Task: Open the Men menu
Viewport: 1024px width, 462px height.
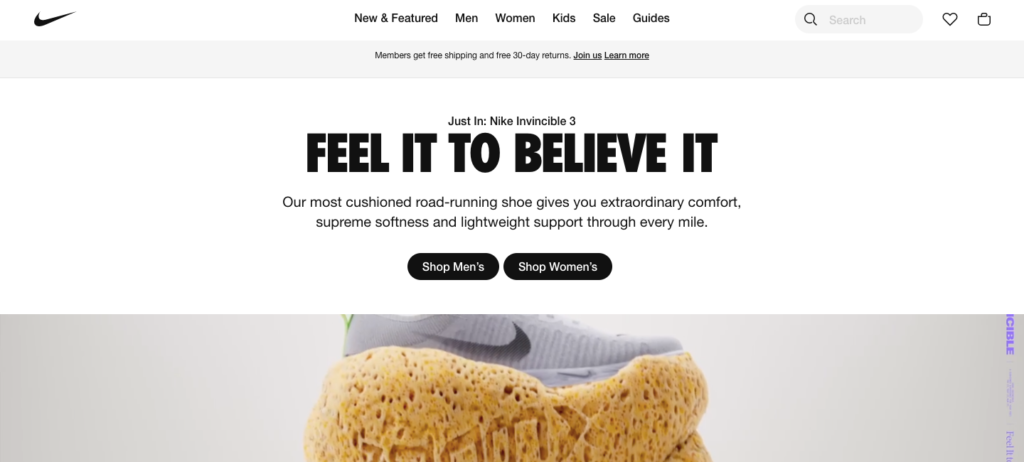Action: pos(466,18)
